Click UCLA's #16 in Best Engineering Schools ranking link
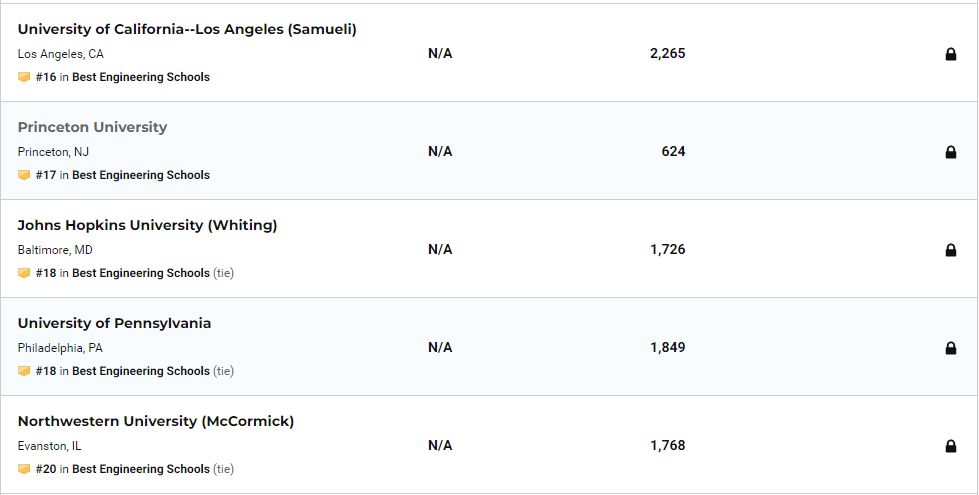 pos(122,77)
